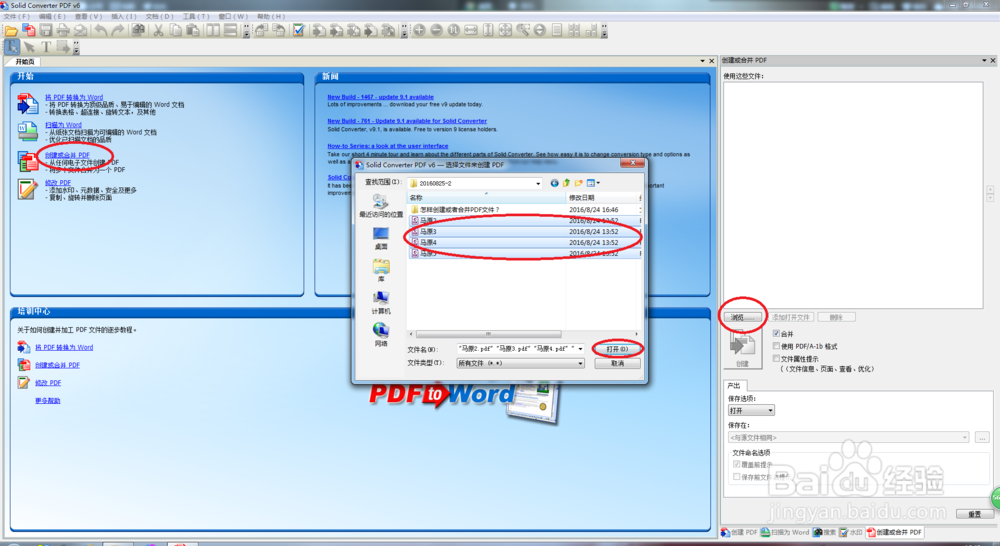The height and width of the screenshot is (546, 1000).
Task: Click the New folder icon in dialog
Action: pos(579,183)
